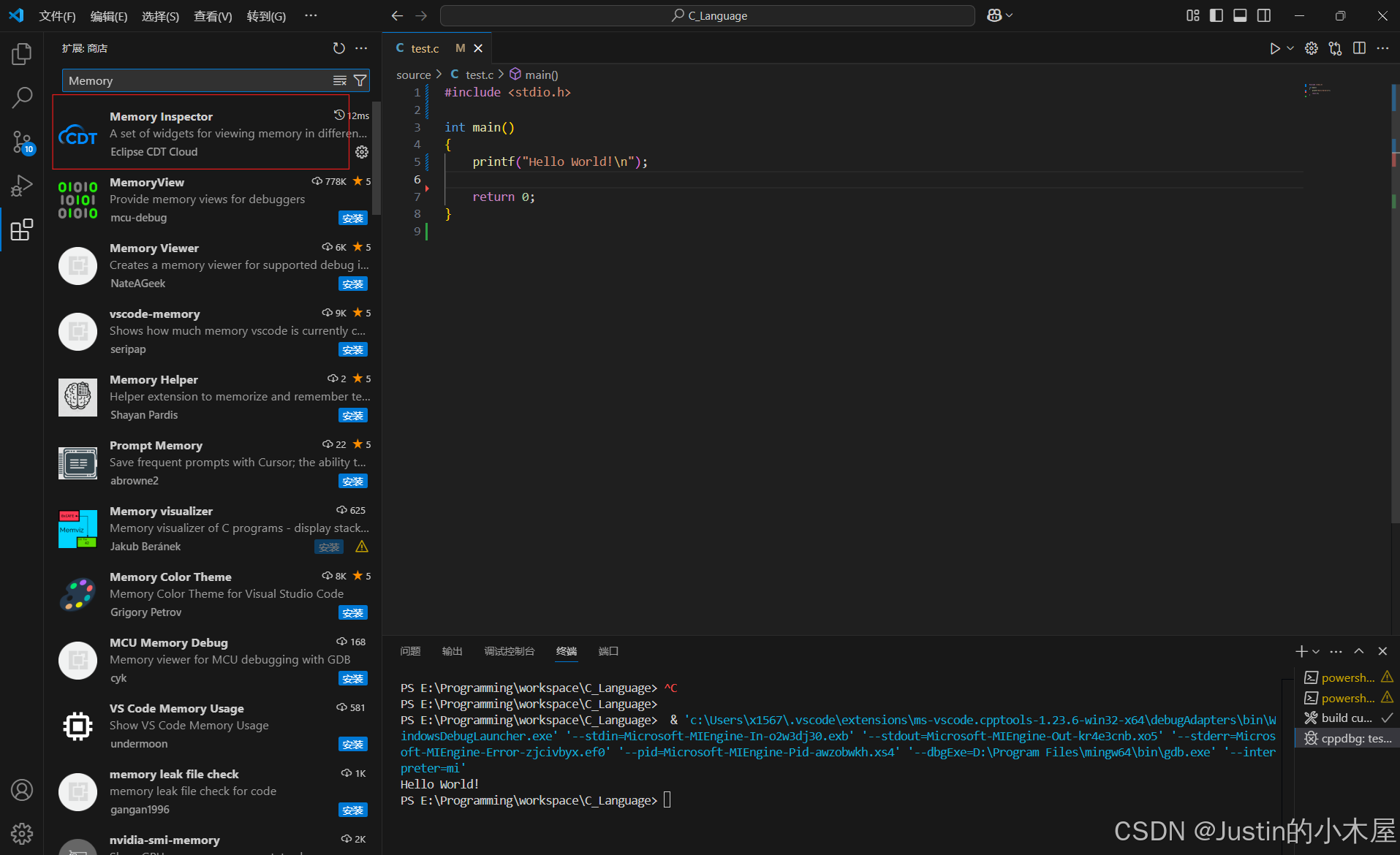Image resolution: width=1400 pixels, height=855 pixels.
Task: Install the MemoryView extension
Action: coord(353,218)
